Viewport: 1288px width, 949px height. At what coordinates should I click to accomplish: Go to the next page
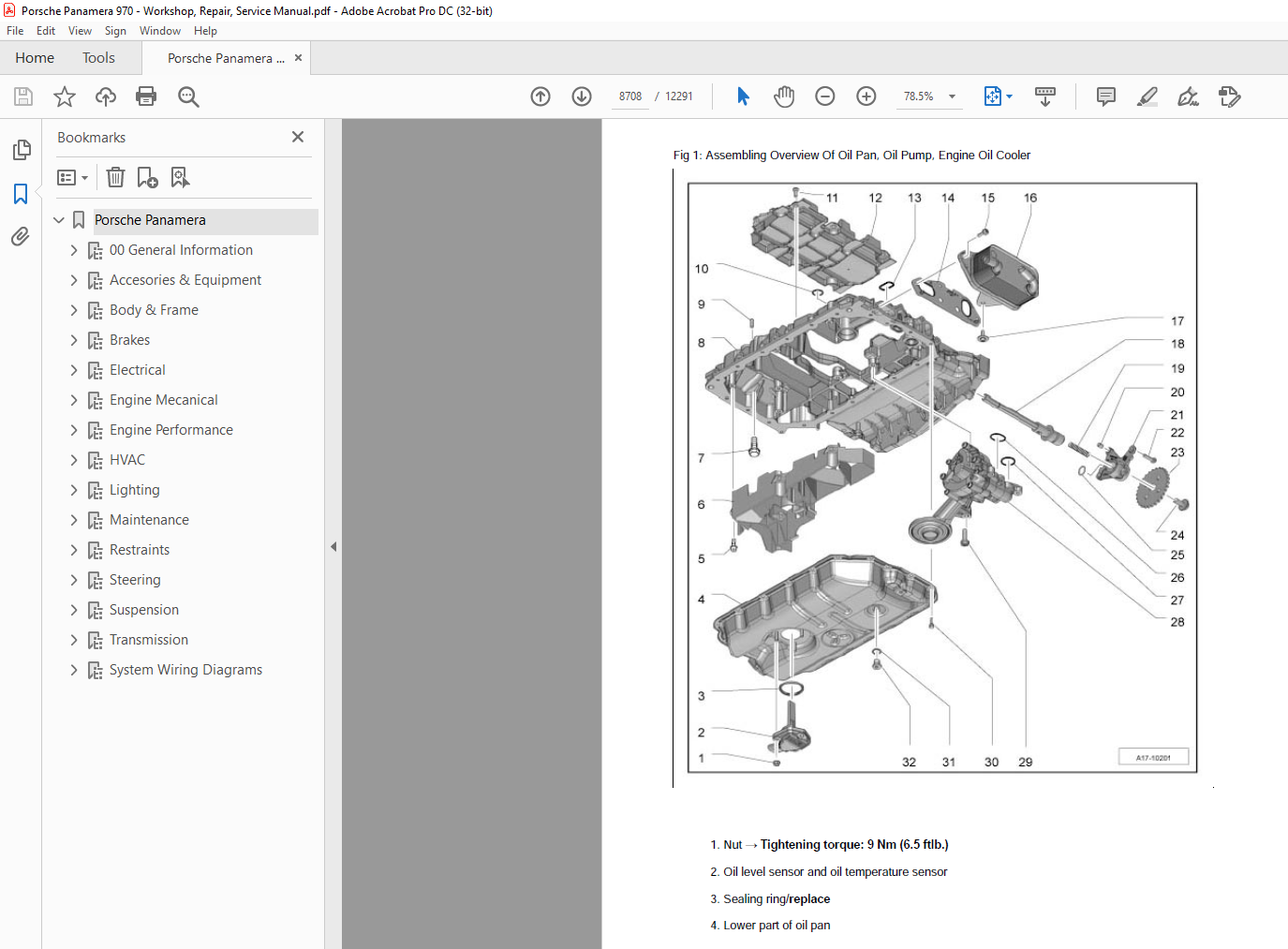pos(582,96)
